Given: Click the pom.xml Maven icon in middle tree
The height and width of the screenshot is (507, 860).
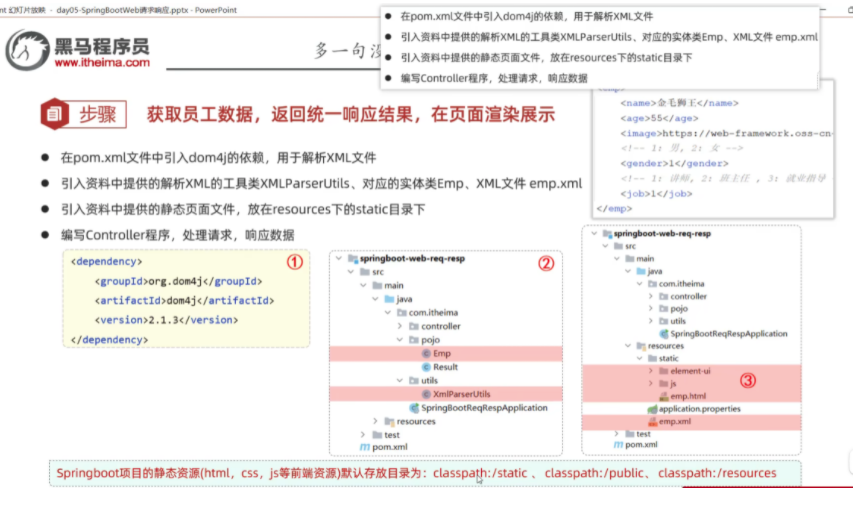Looking at the screenshot, I should click(x=365, y=447).
